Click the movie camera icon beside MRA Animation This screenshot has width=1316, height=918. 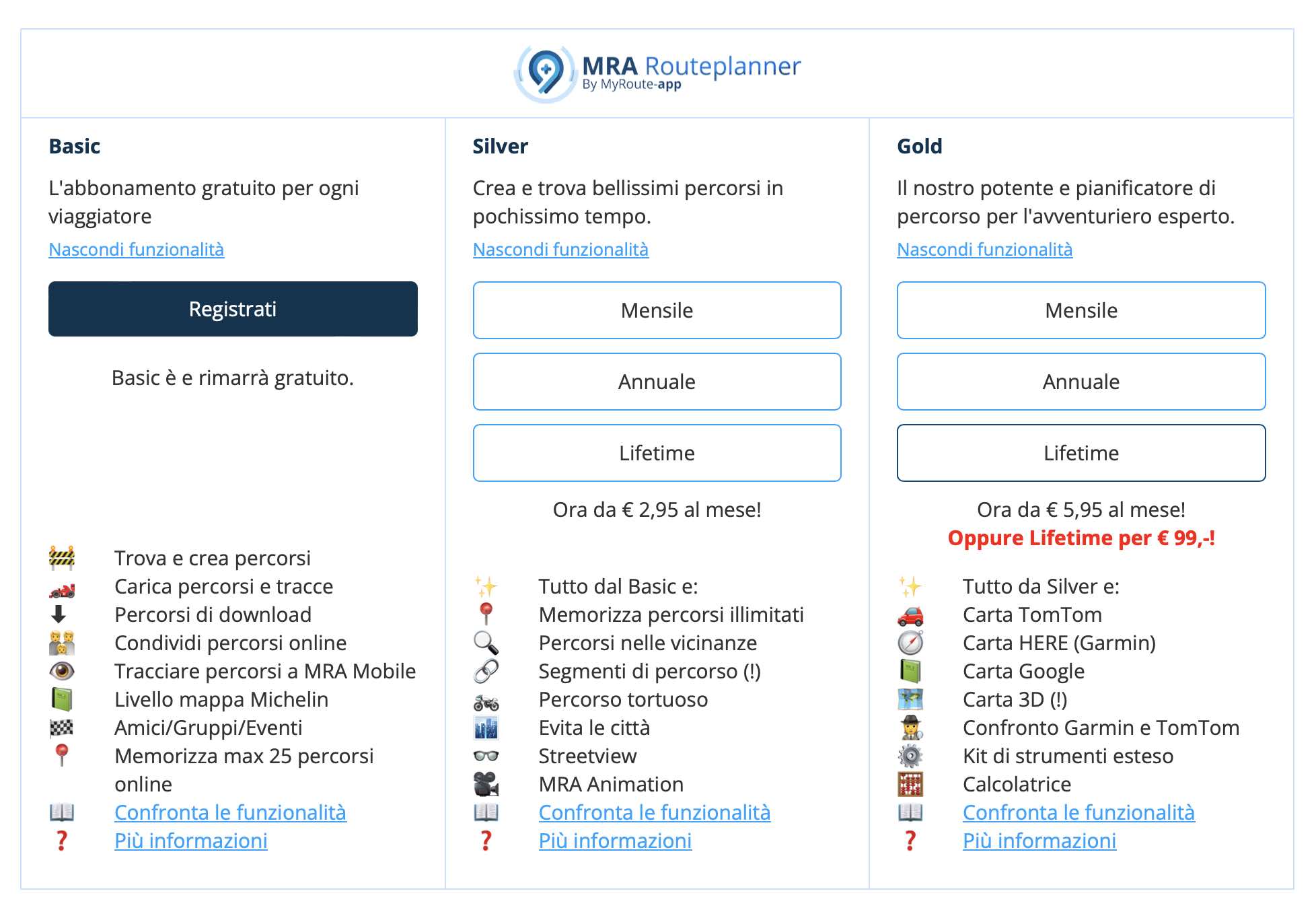(486, 784)
